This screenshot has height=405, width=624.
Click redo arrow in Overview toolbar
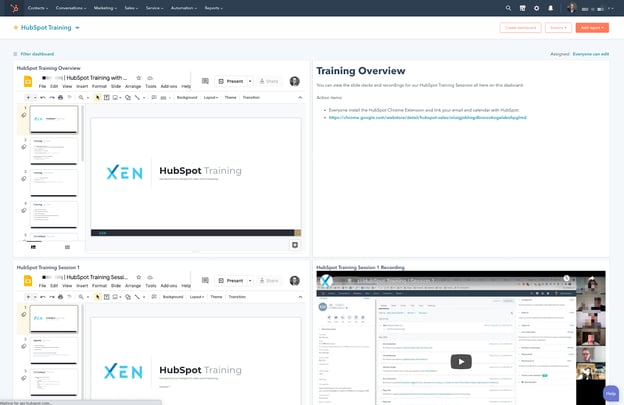pyautogui.click(x=52, y=97)
